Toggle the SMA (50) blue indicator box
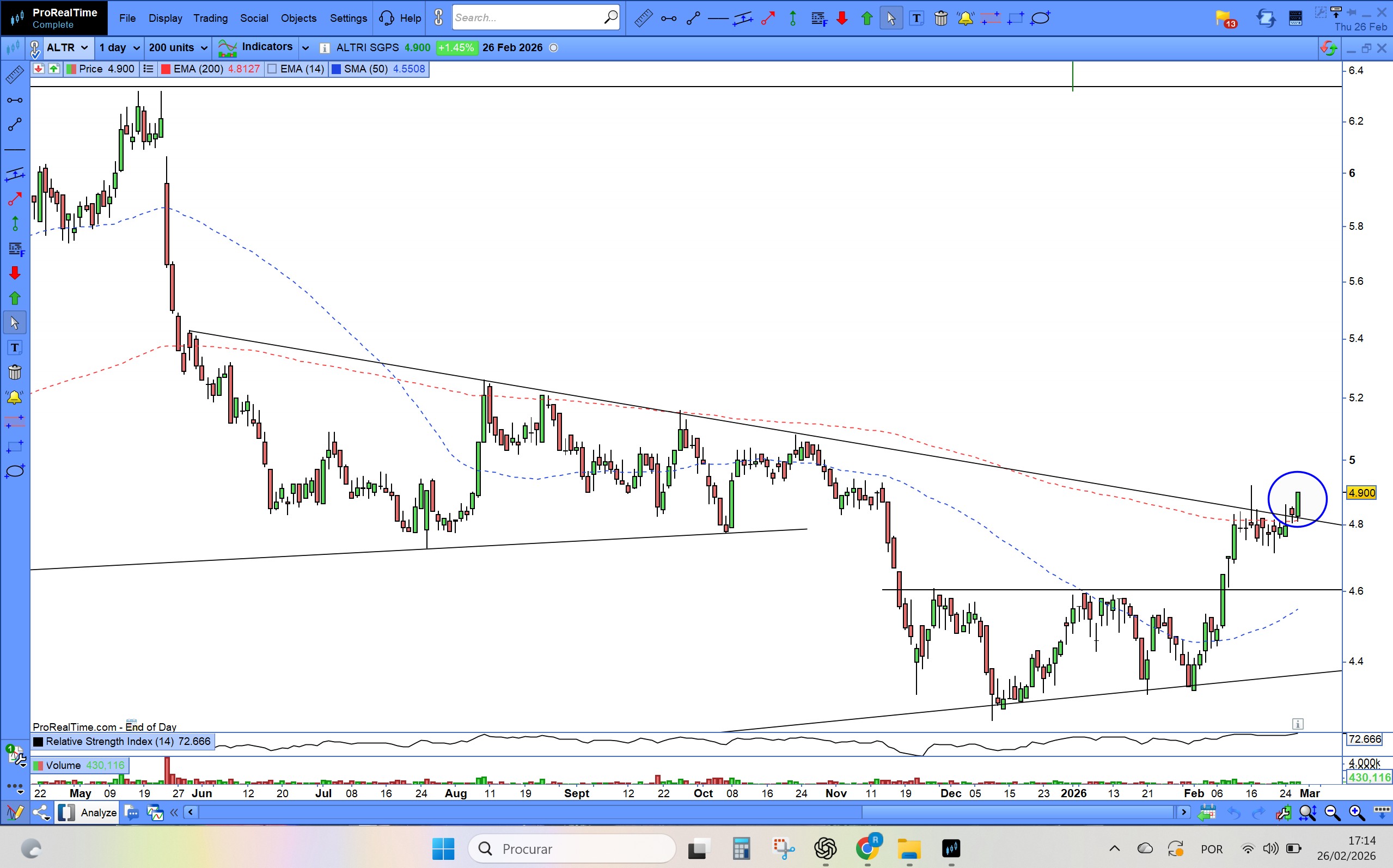Screen dimensions: 1393x868 (x=337, y=69)
